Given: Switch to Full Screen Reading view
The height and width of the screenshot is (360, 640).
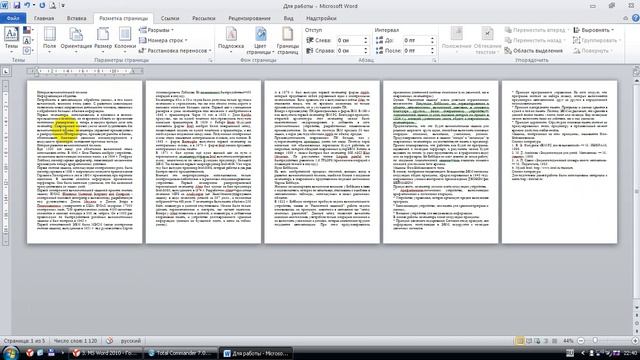Looking at the screenshot, I should tap(529, 340).
